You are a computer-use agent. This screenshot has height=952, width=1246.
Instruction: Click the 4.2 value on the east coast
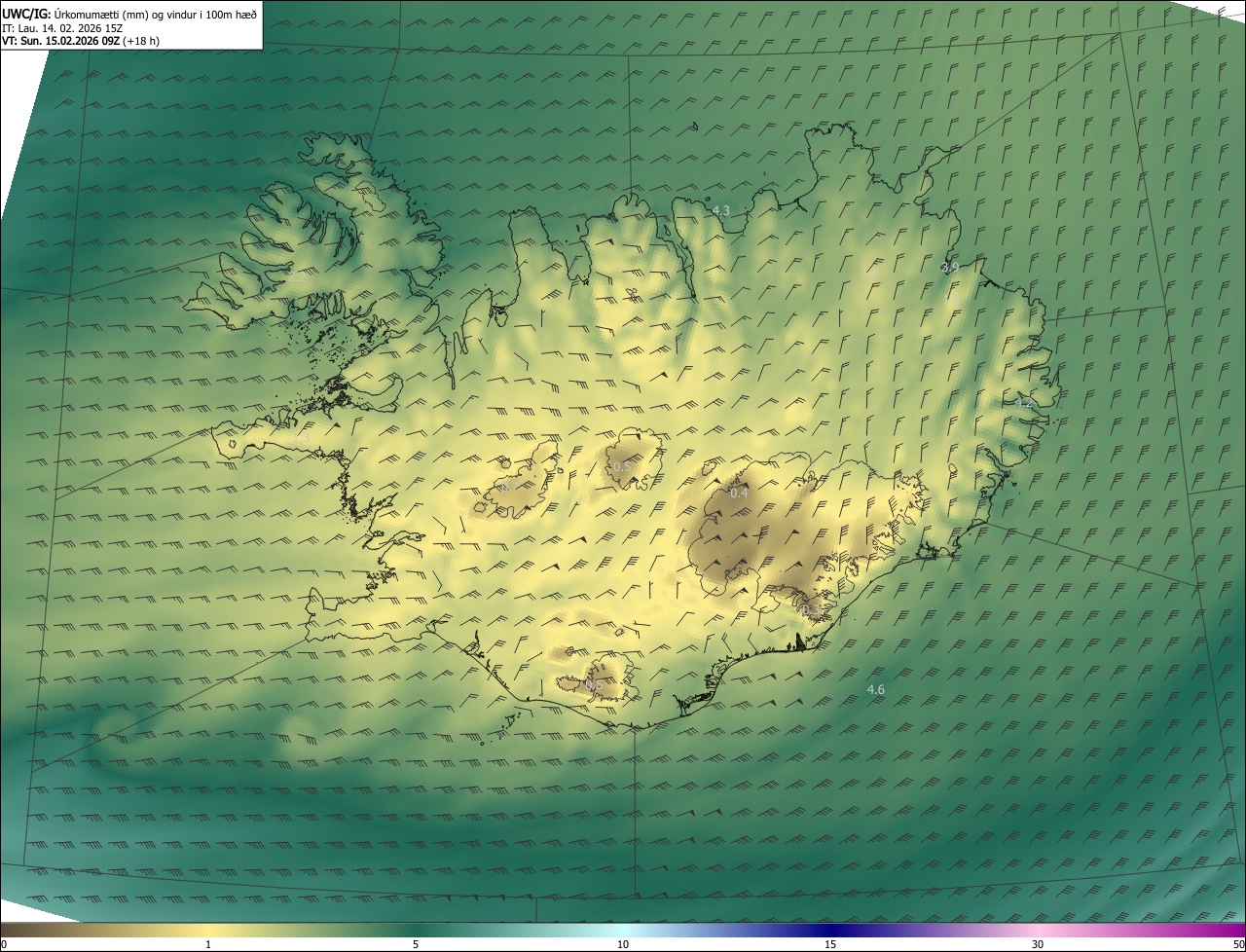coord(1024,402)
